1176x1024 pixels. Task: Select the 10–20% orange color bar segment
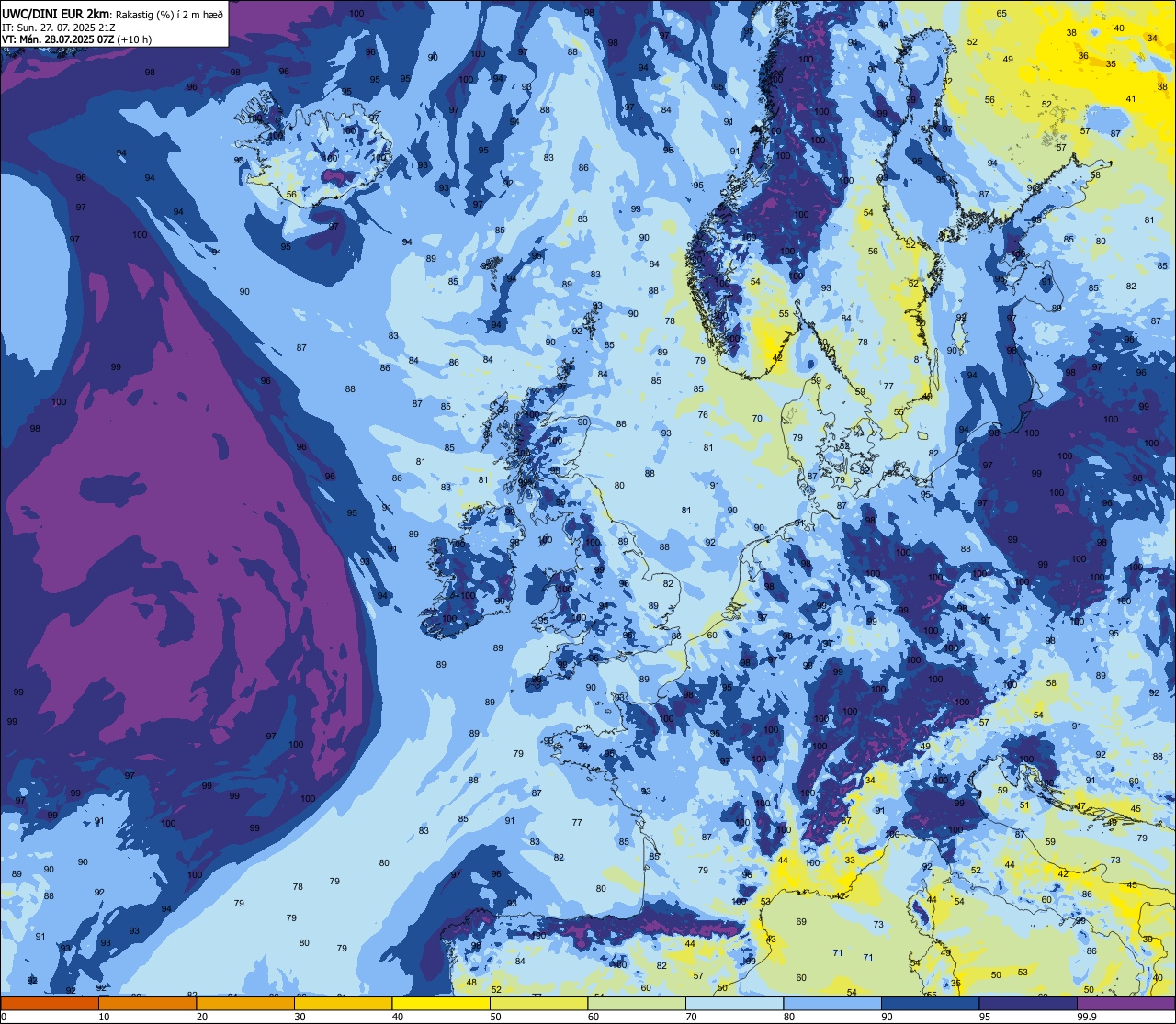pyautogui.click(x=147, y=1004)
